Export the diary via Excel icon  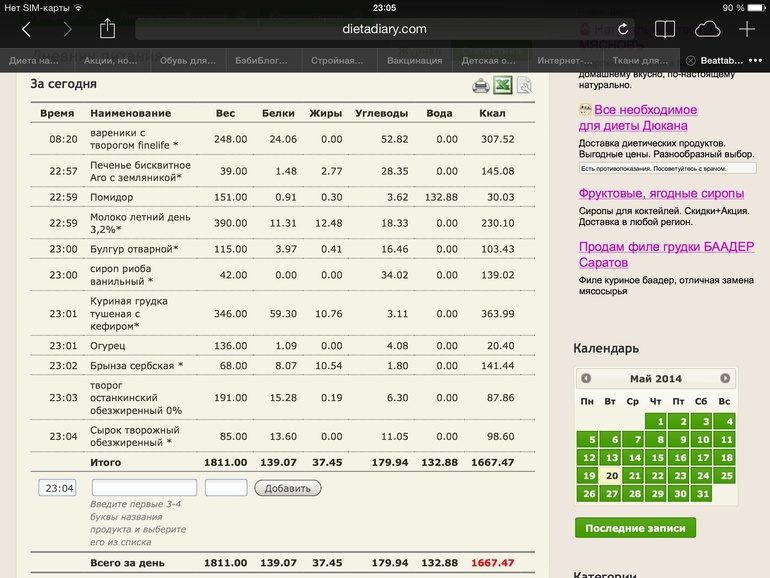tap(502, 86)
